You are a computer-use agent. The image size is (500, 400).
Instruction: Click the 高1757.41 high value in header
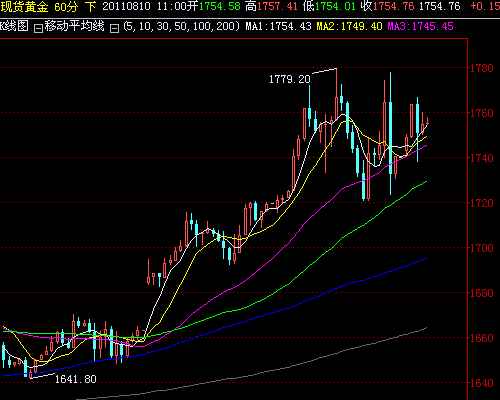271,6
